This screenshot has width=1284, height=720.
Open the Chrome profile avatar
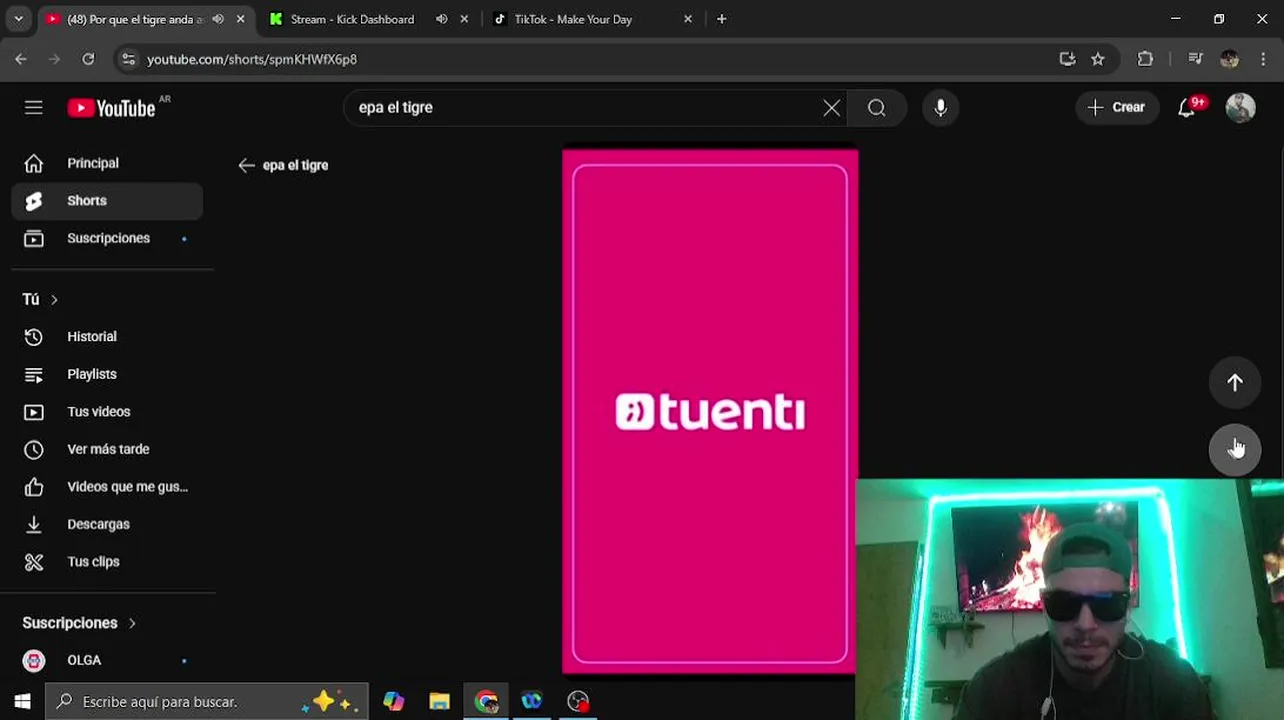1229,59
